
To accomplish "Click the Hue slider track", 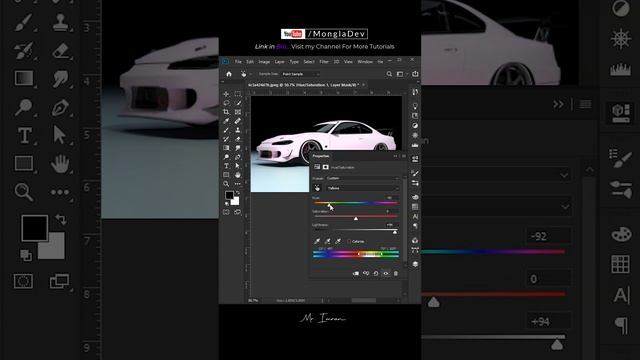I will pyautogui.click(x=356, y=203).
